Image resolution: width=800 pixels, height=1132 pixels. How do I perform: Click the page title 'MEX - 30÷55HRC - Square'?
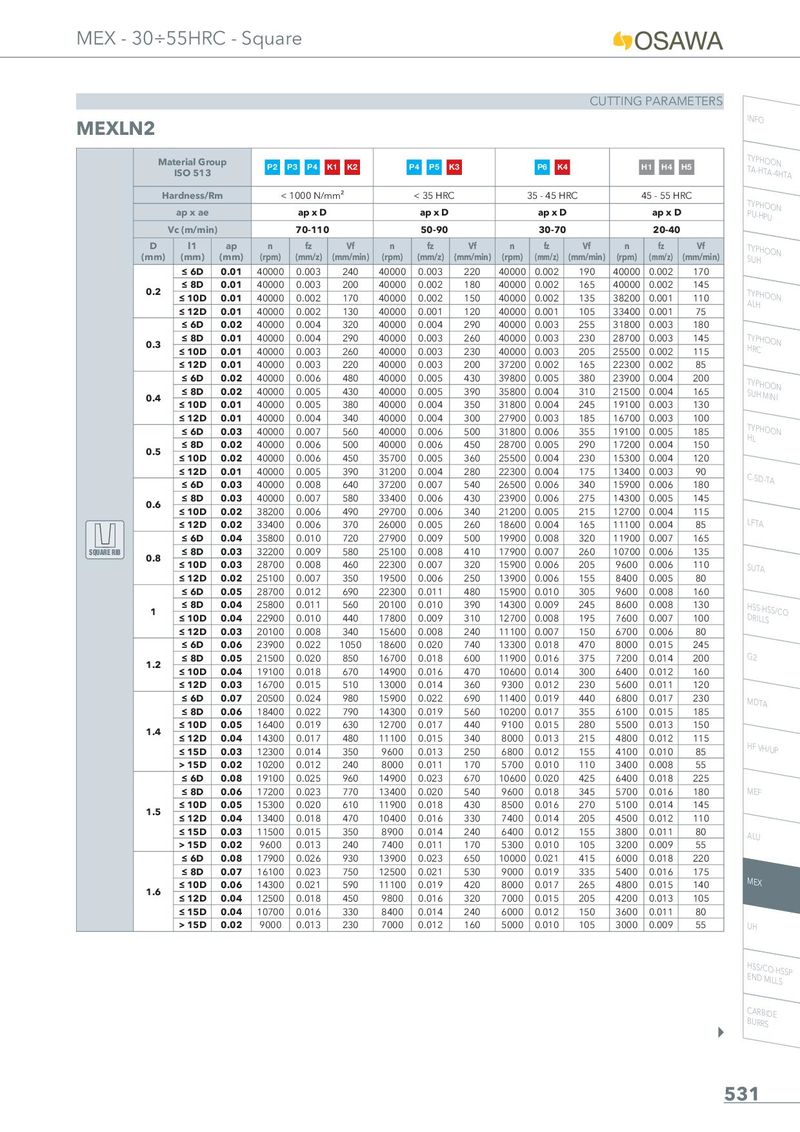click(x=189, y=38)
